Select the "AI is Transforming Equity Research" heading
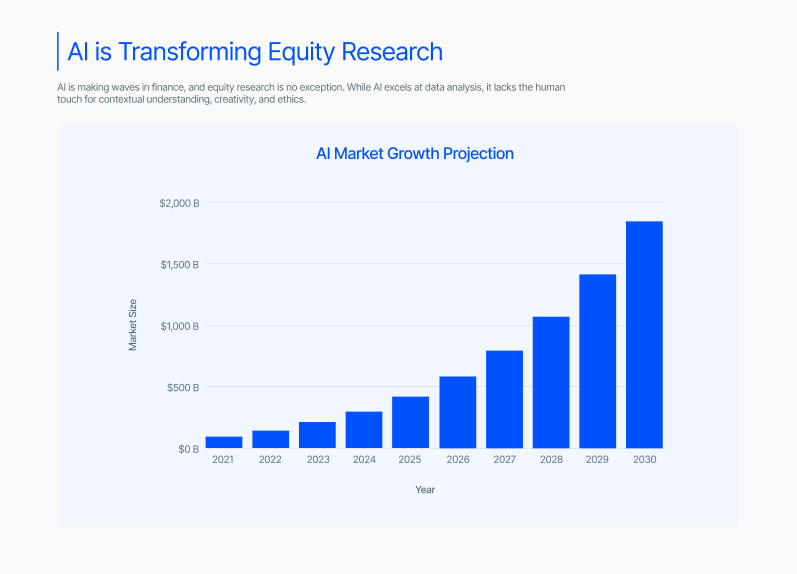 coord(254,51)
